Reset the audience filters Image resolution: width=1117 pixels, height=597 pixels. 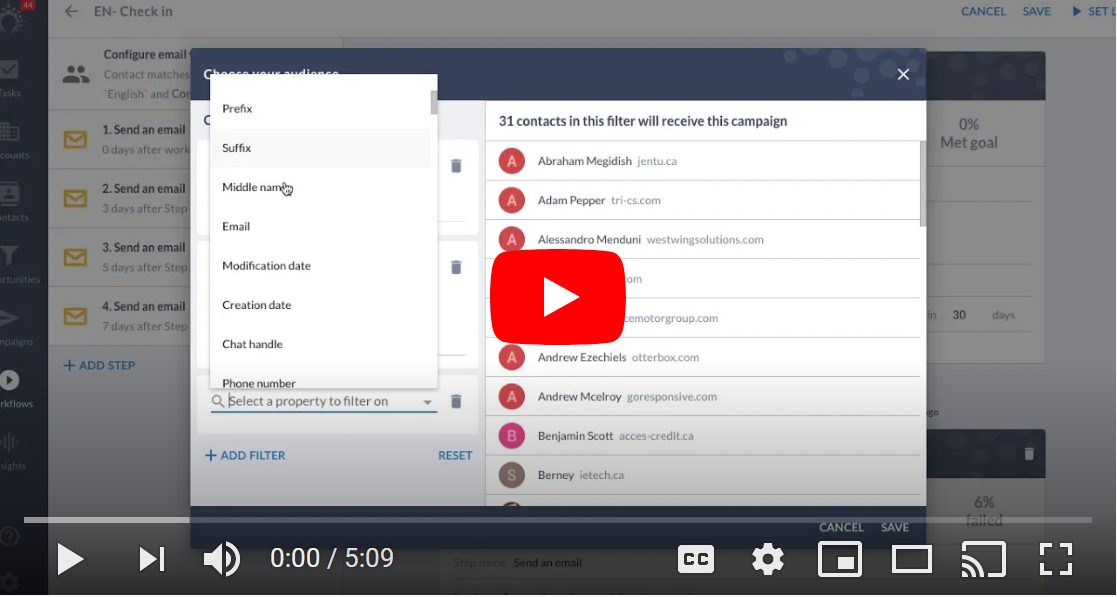[x=454, y=455]
